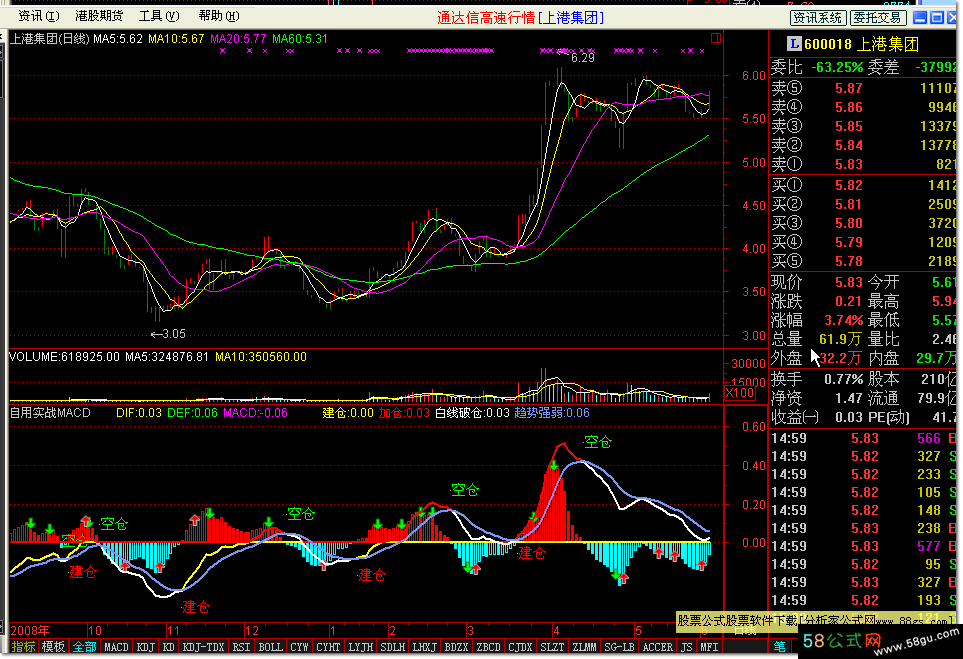Click the 自用实战MACD indicator title
The height and width of the screenshot is (659, 963).
click(x=50, y=413)
